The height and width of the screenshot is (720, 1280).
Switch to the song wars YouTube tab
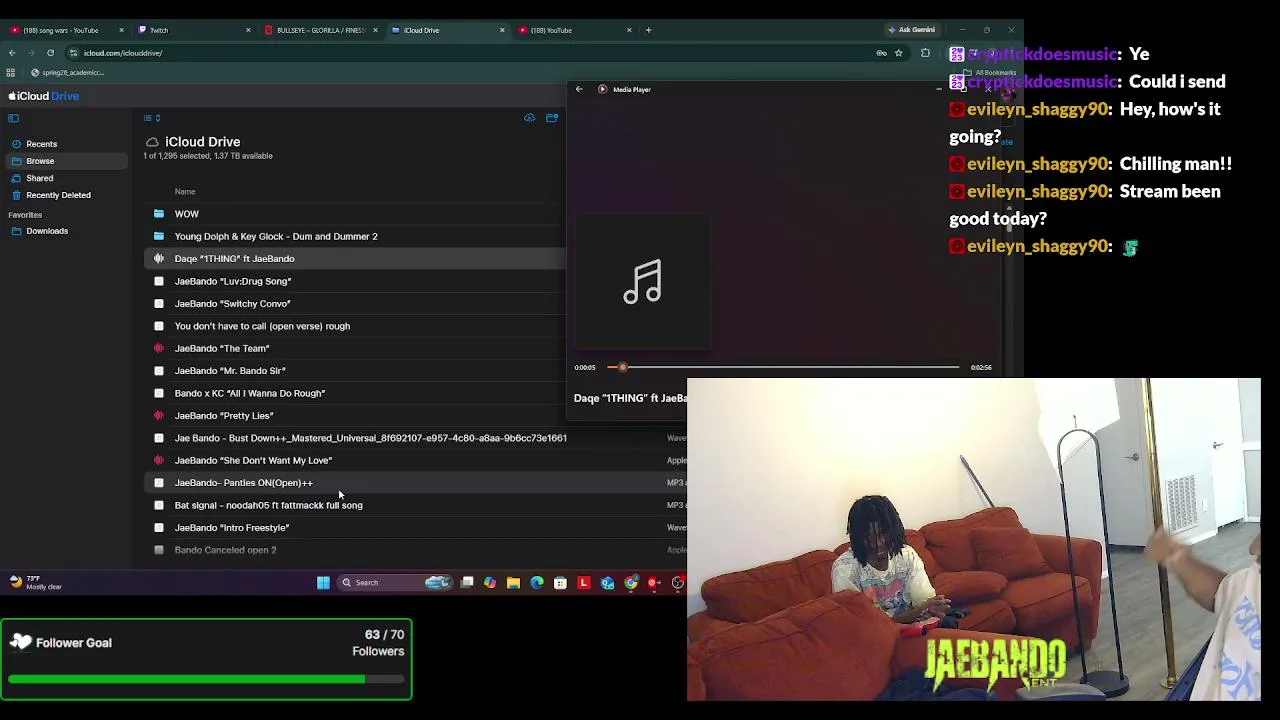pos(66,30)
